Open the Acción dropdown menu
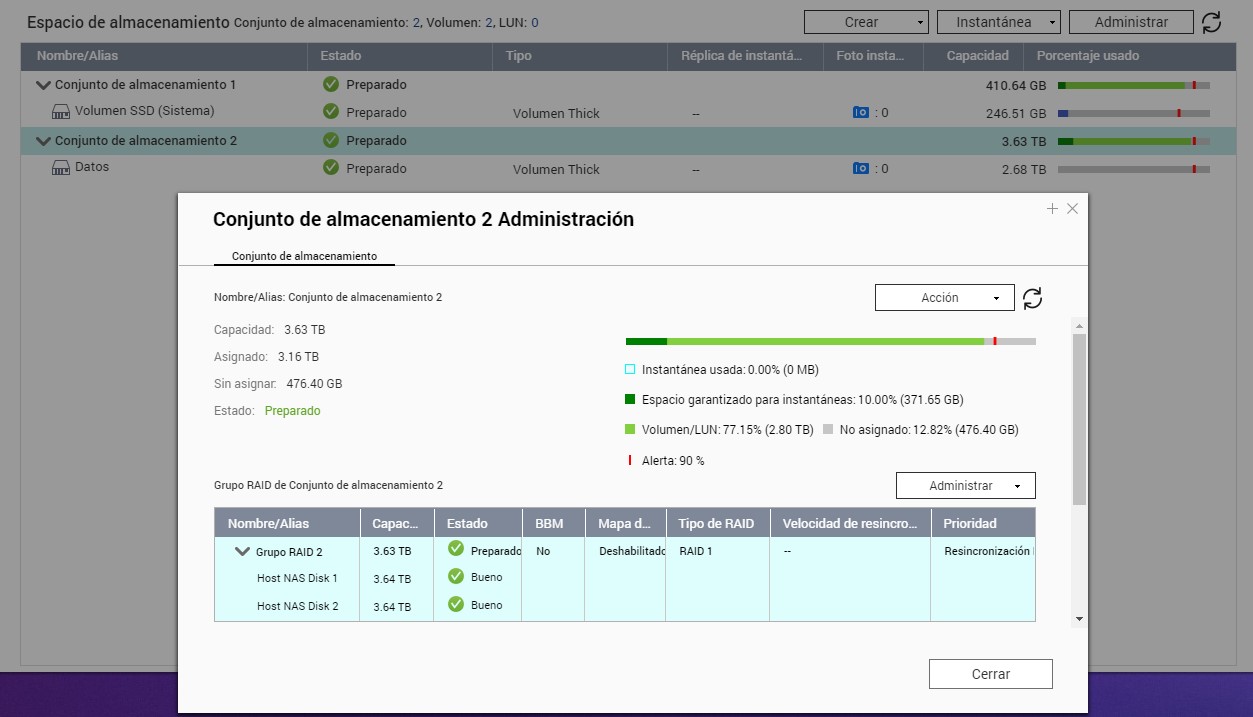The width and height of the screenshot is (1253, 717). (944, 298)
